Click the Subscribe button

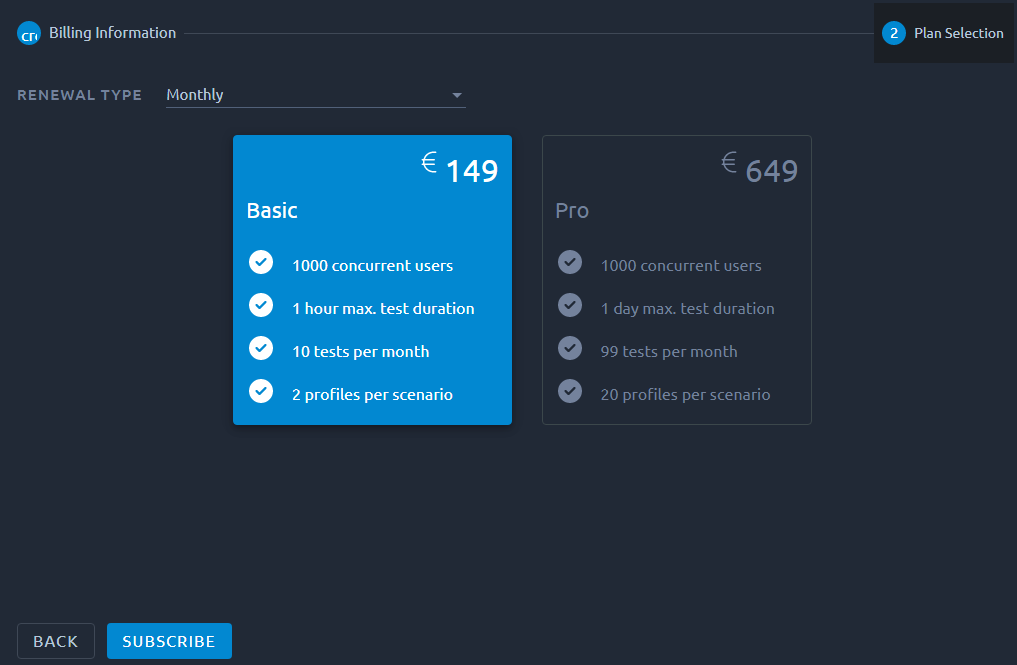(x=169, y=641)
